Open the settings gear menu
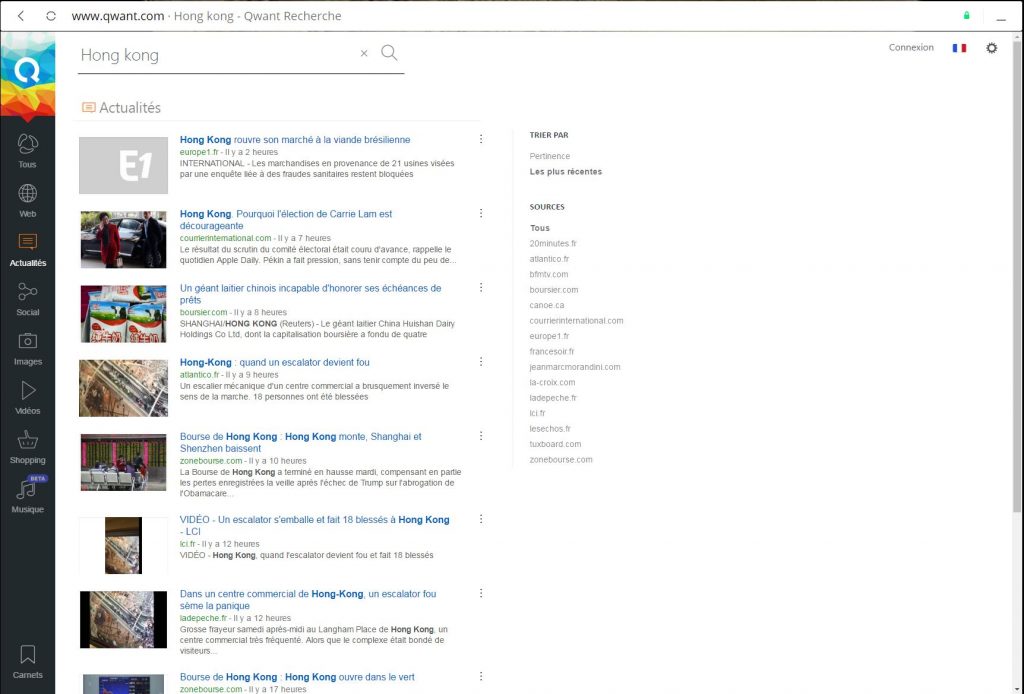 pyautogui.click(x=991, y=48)
